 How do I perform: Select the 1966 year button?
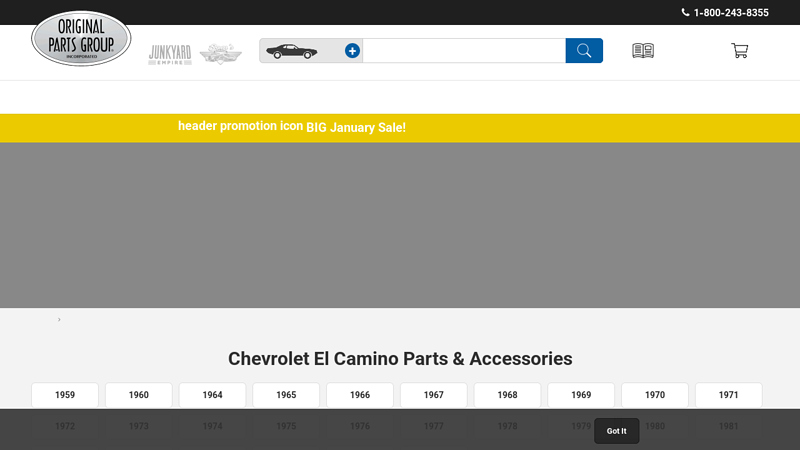360,395
